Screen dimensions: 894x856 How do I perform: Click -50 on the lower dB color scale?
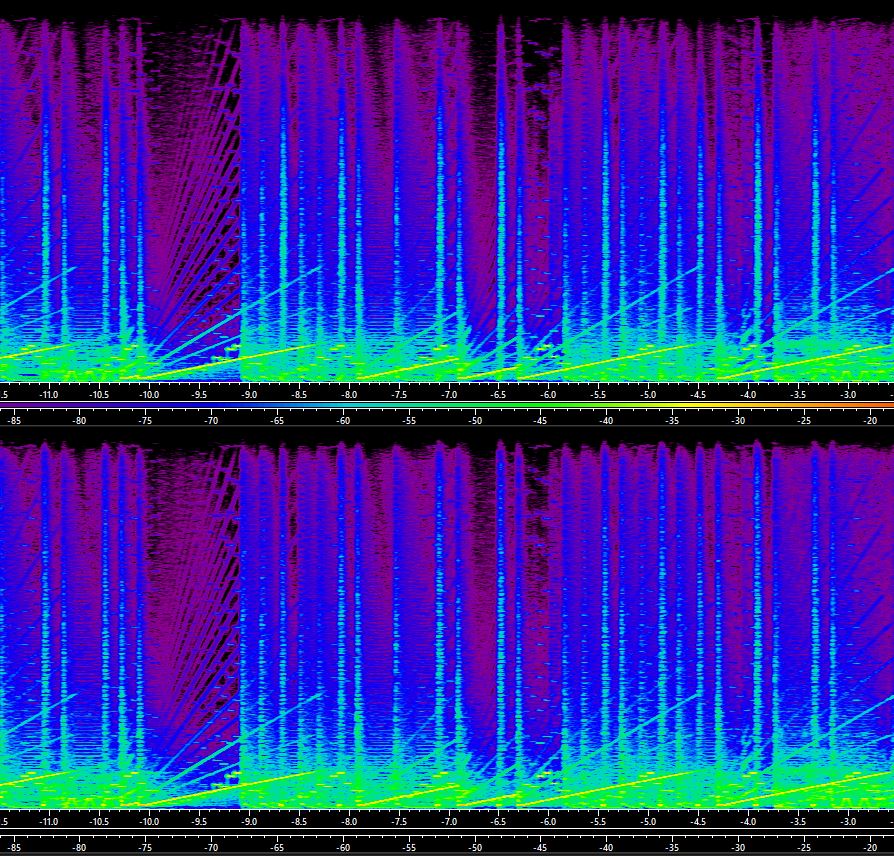point(475,847)
